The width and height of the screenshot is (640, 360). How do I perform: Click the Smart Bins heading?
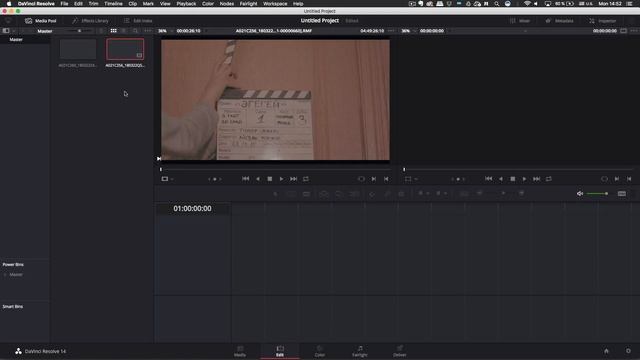(13, 307)
